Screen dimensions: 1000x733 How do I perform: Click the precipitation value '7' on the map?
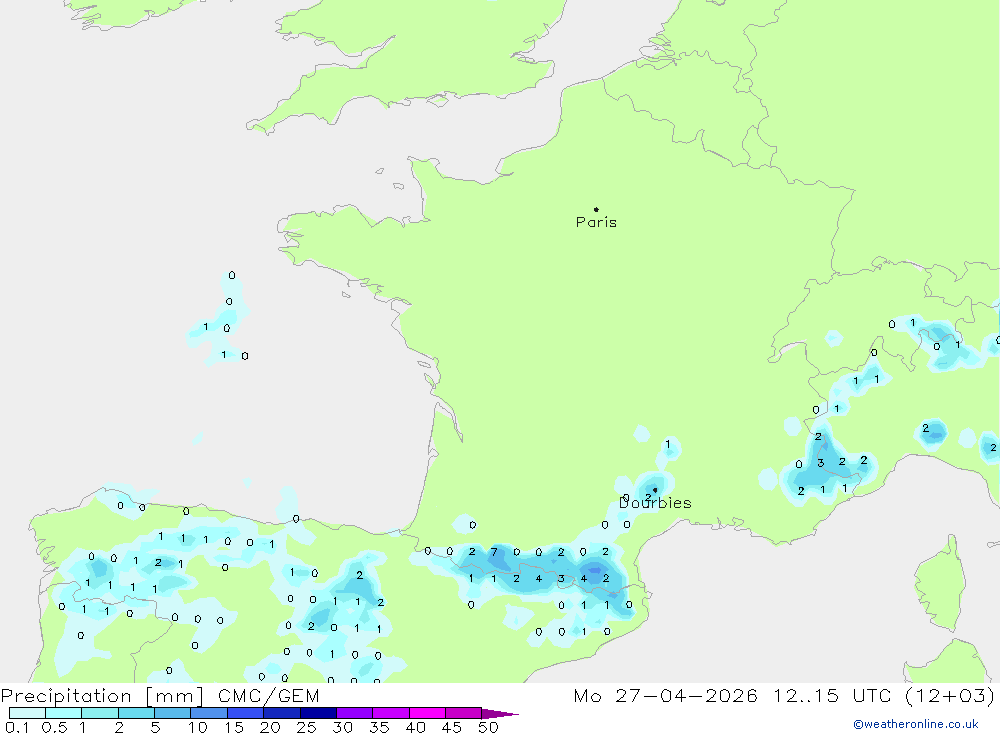(x=494, y=552)
